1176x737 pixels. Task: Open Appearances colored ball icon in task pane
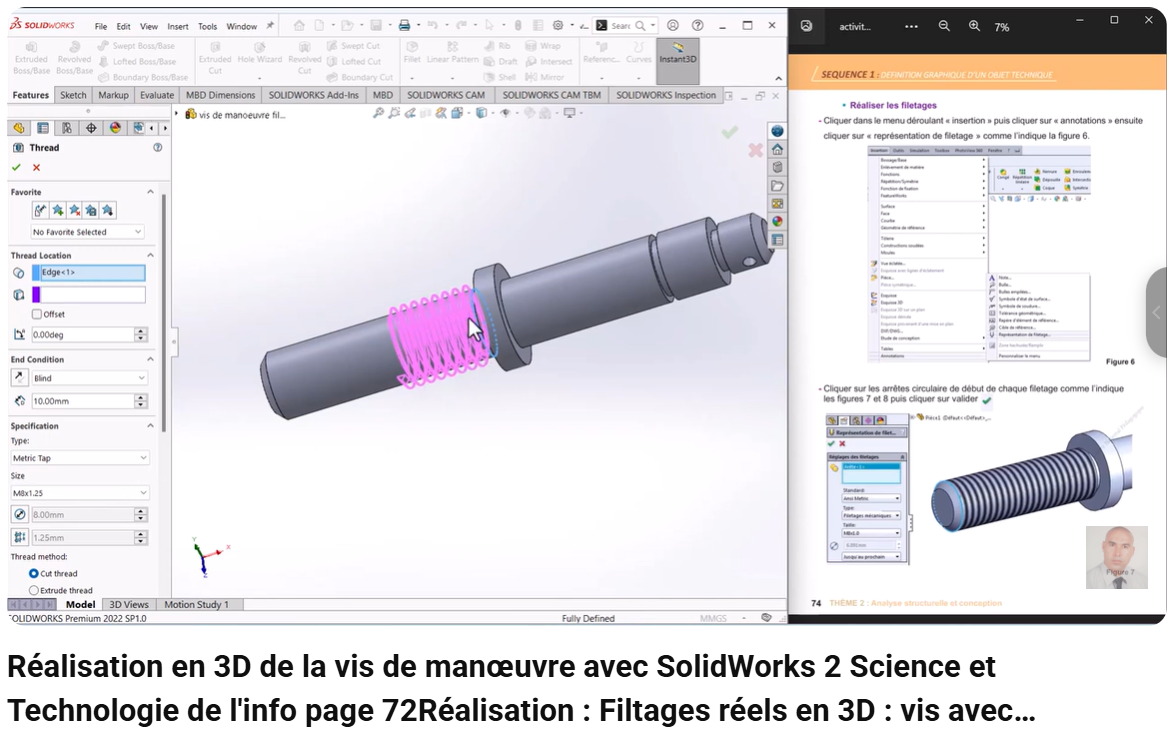coord(777,222)
